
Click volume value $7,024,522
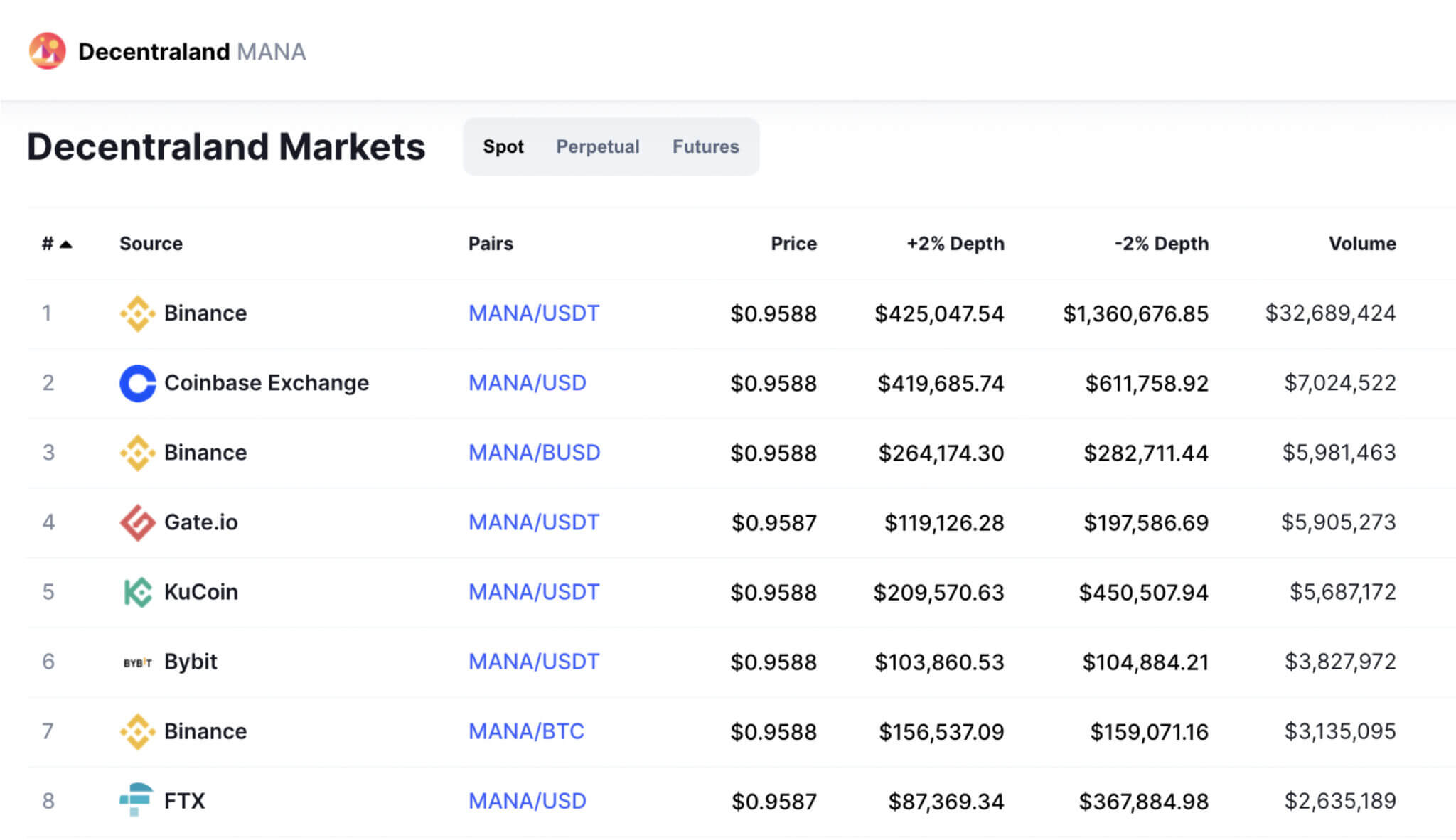pos(1340,383)
